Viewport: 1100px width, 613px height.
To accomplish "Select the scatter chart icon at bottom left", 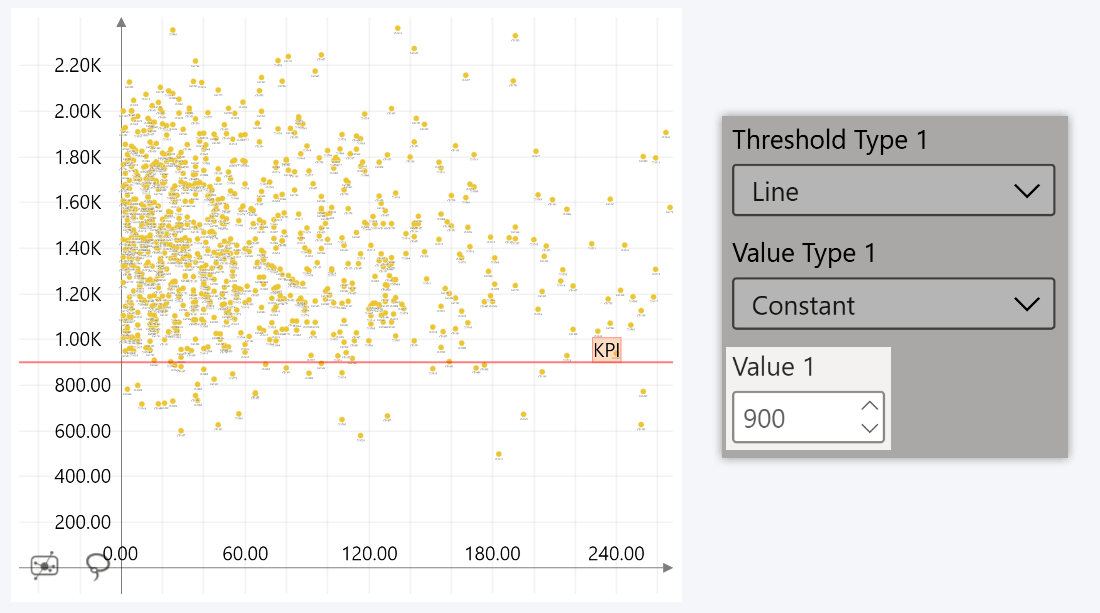I will pyautogui.click(x=42, y=565).
